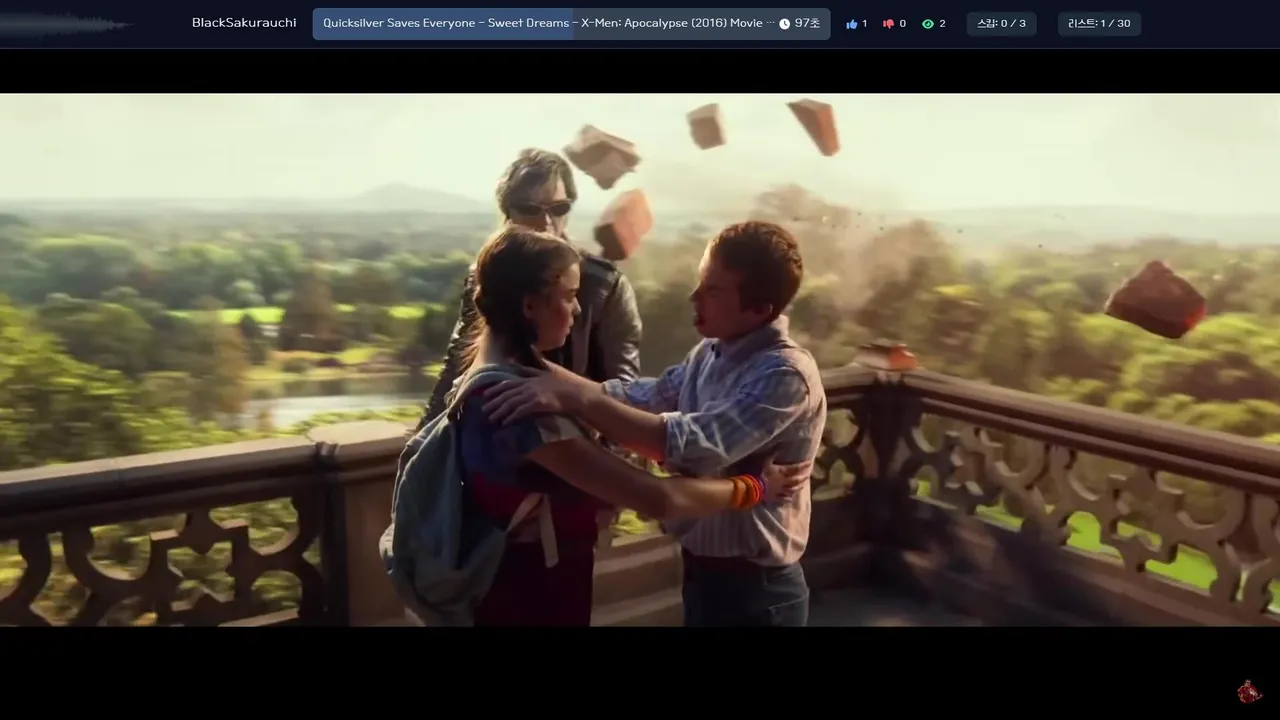Click the small red icon at bottom-right corner

(x=1249, y=691)
